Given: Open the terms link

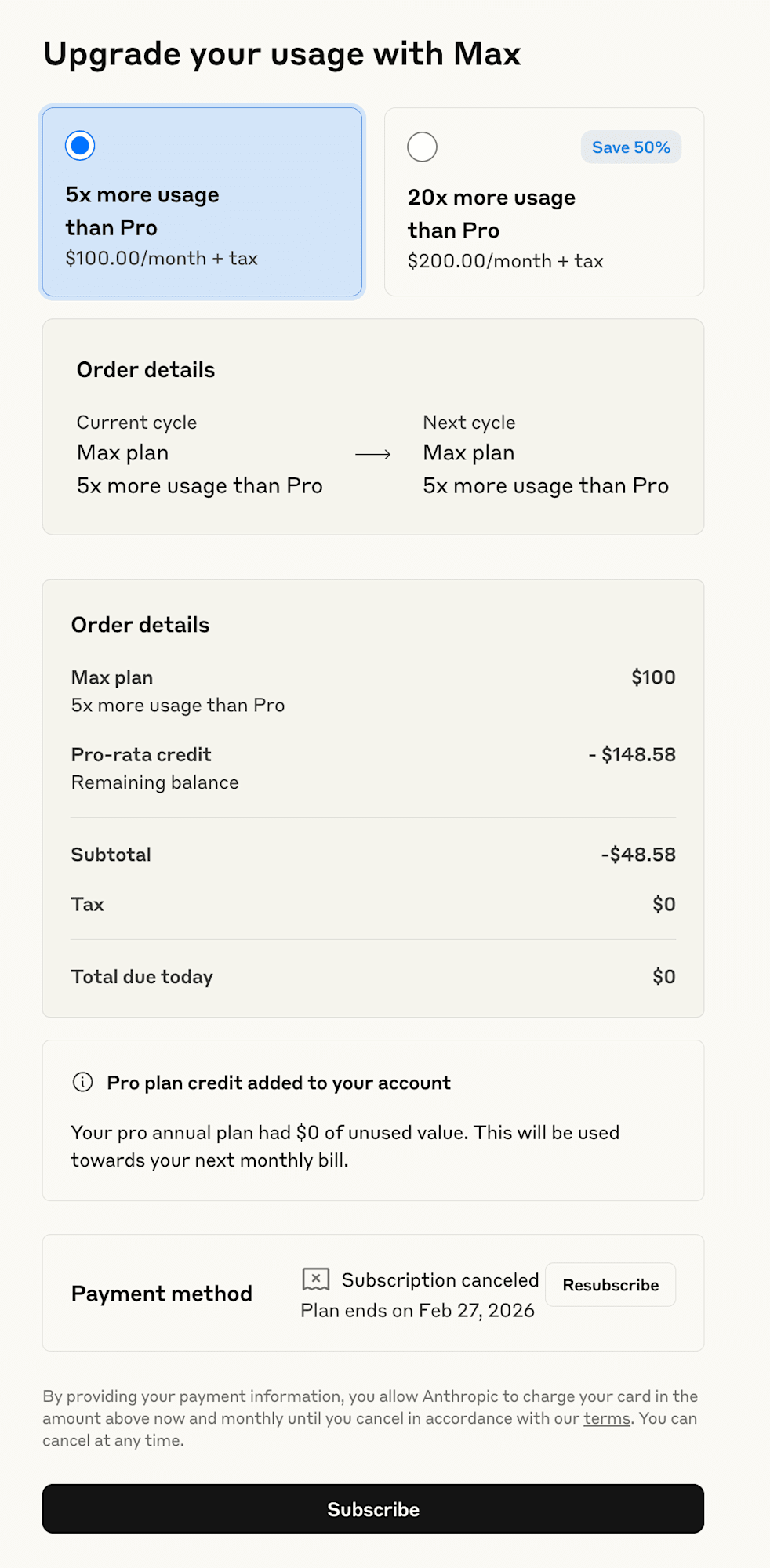Looking at the screenshot, I should click(x=607, y=1418).
